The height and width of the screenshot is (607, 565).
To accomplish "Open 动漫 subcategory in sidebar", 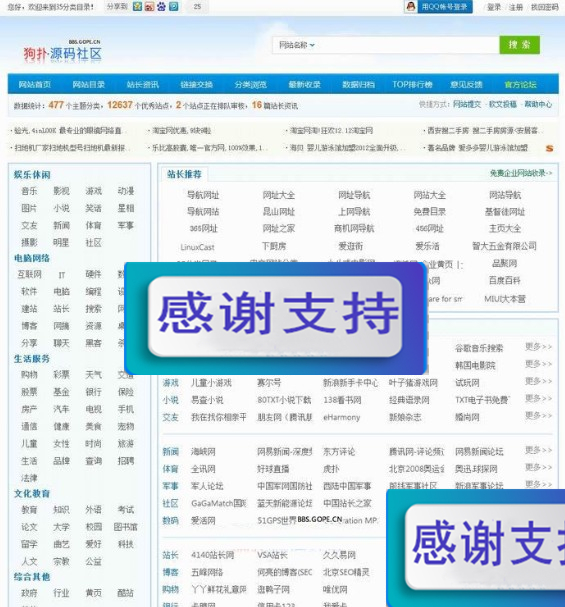I will click(126, 191).
